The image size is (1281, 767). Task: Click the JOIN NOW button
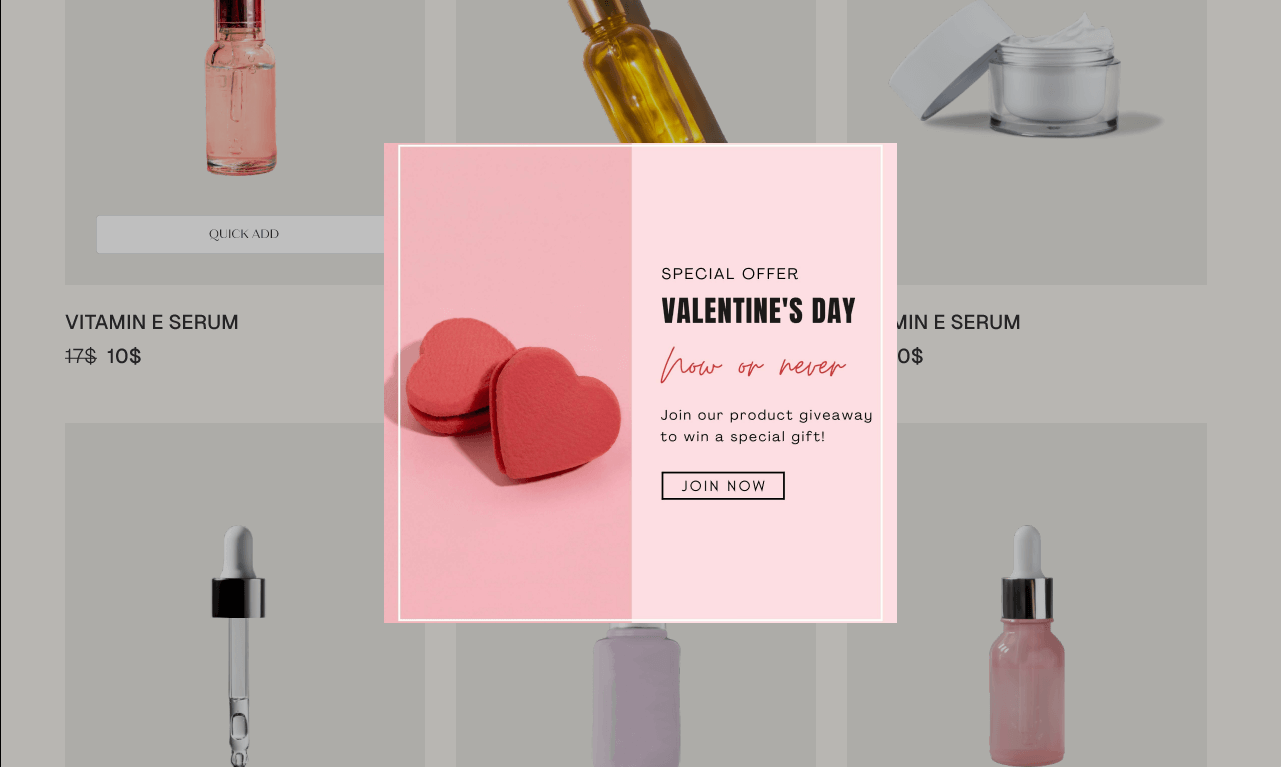click(723, 486)
